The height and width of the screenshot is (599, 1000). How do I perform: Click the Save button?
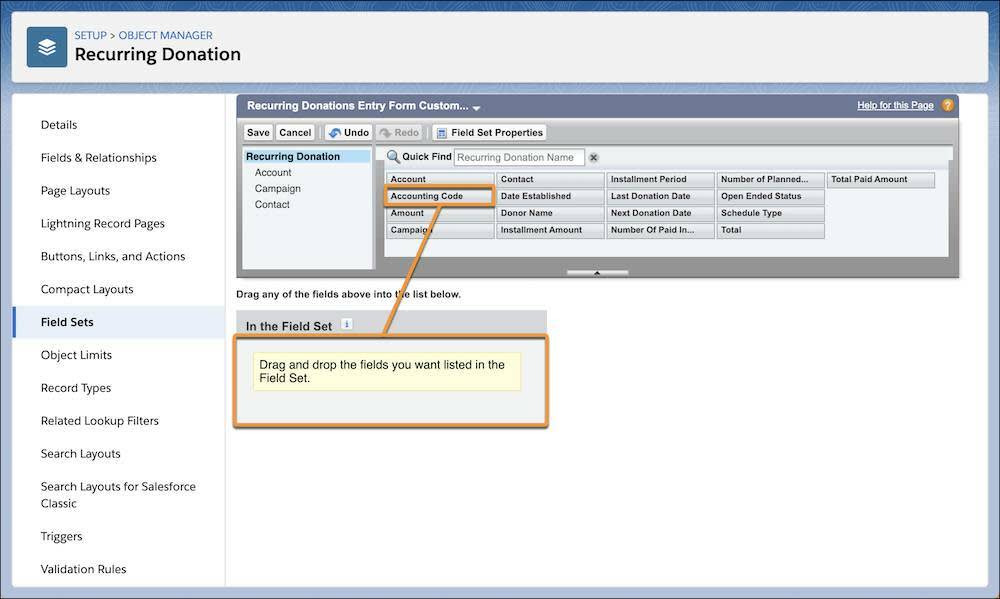(x=258, y=133)
